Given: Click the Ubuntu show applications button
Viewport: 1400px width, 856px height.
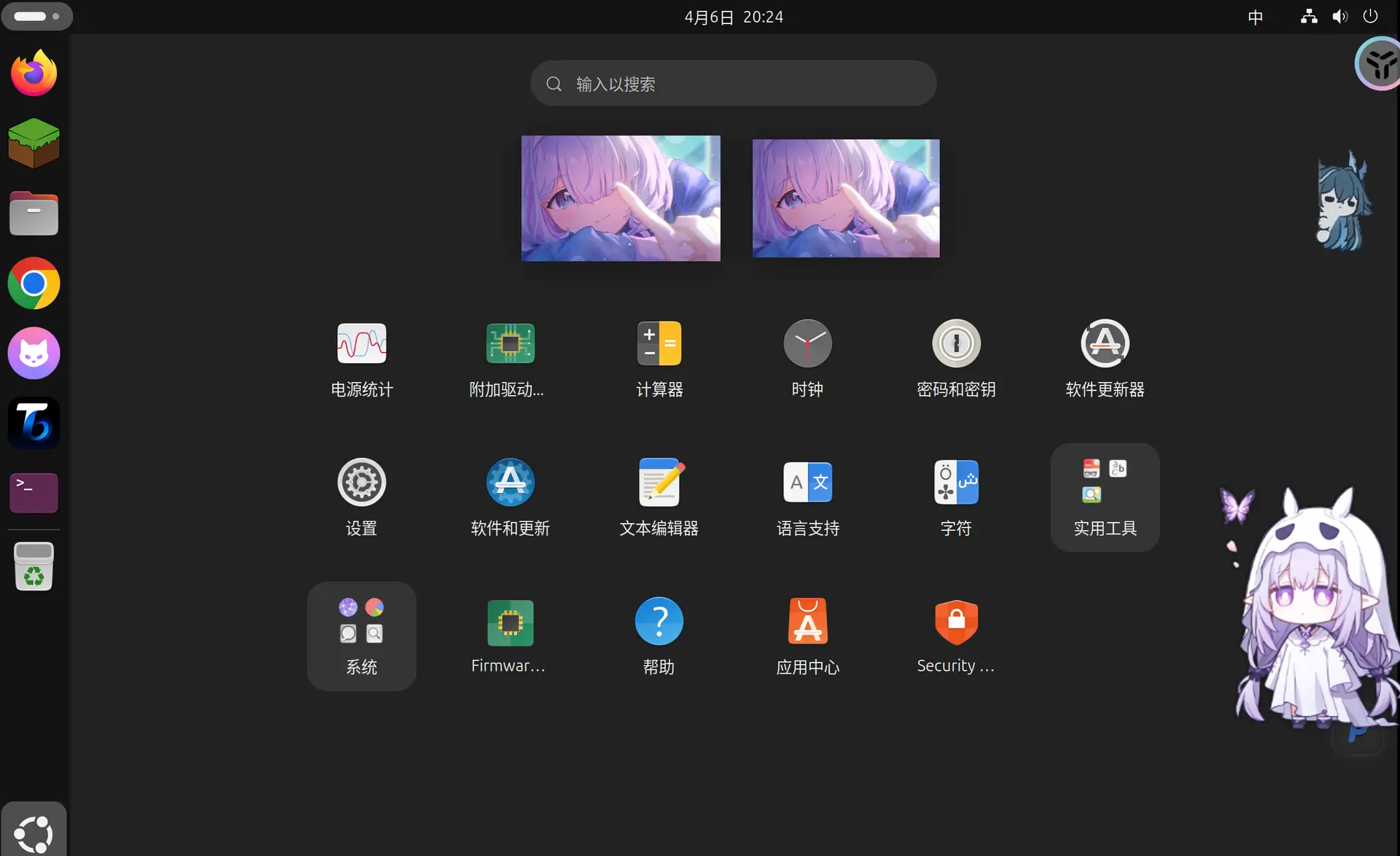Looking at the screenshot, I should coord(34,832).
